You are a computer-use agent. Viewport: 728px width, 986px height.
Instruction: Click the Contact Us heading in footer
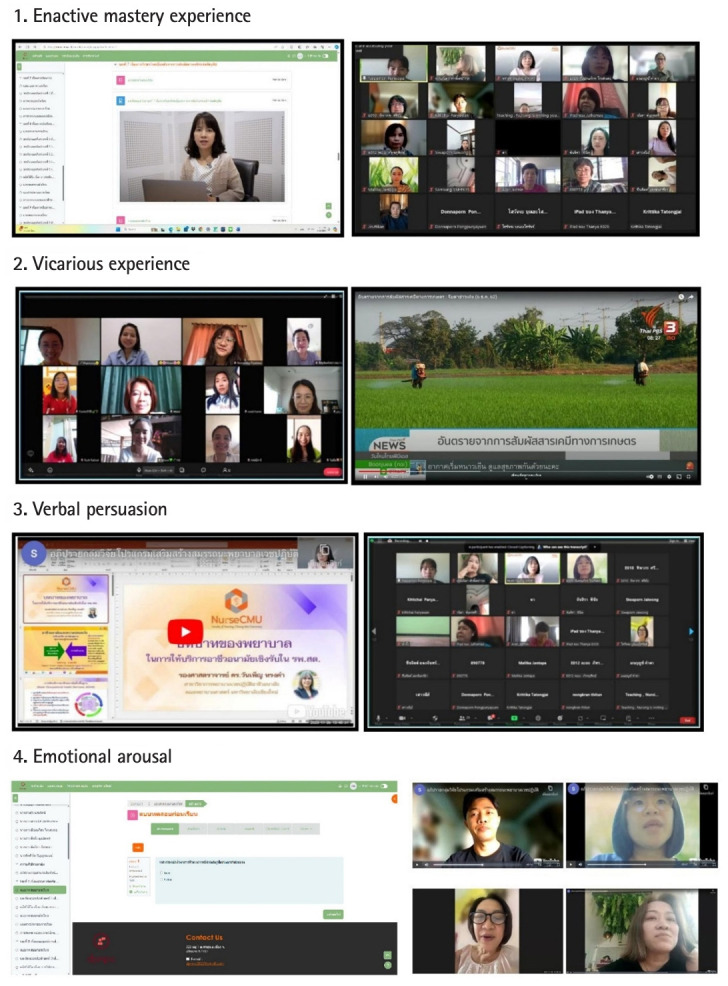click(204, 937)
